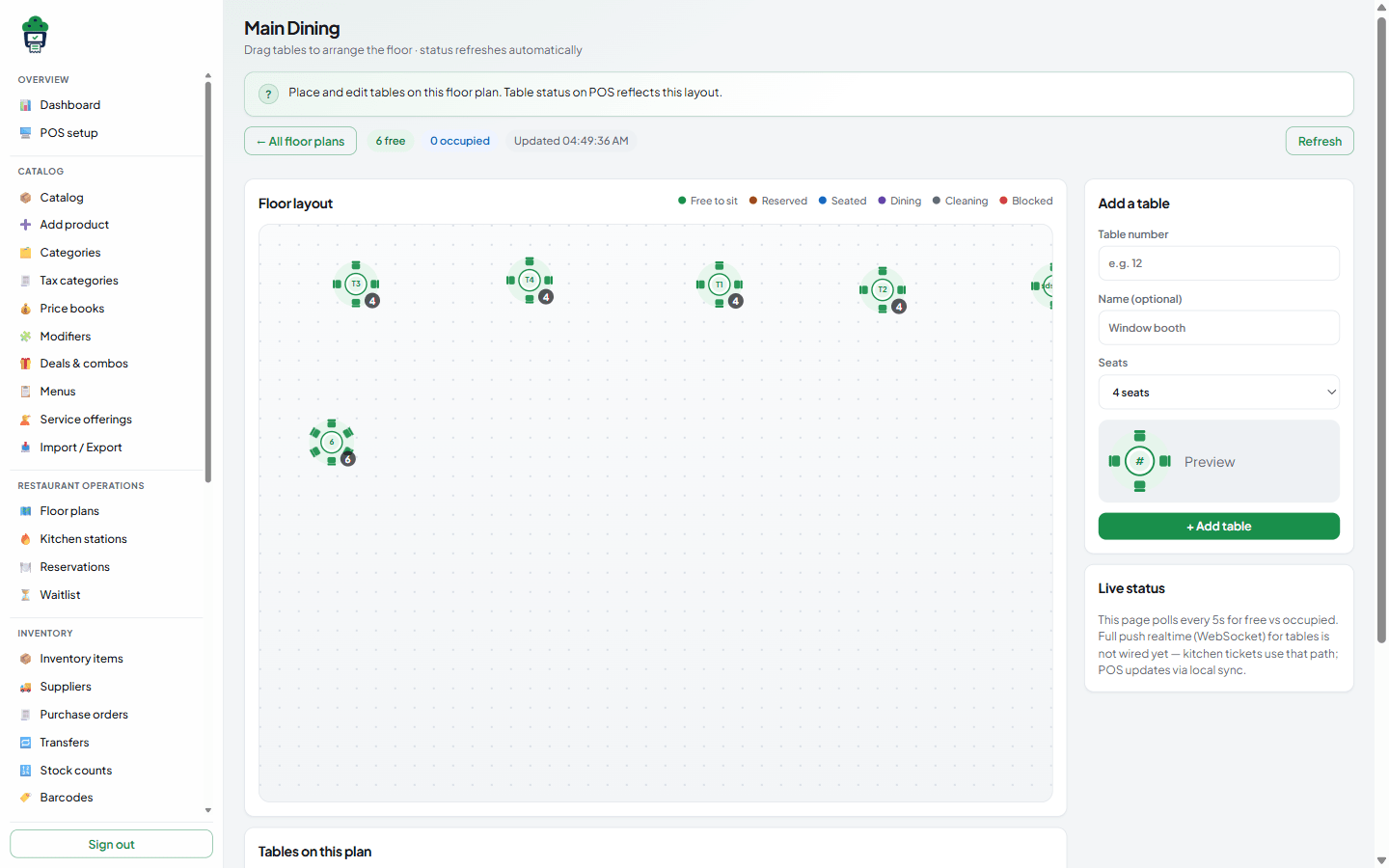The image size is (1389, 868).
Task: Click the Deals & combos gift icon
Action: pyautogui.click(x=25, y=364)
